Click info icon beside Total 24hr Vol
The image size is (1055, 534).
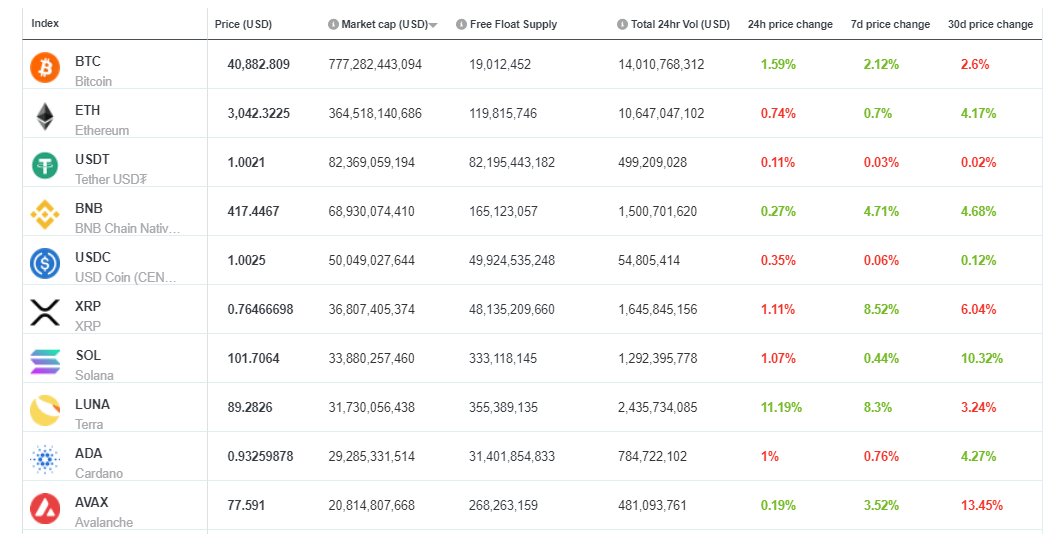tap(622, 24)
